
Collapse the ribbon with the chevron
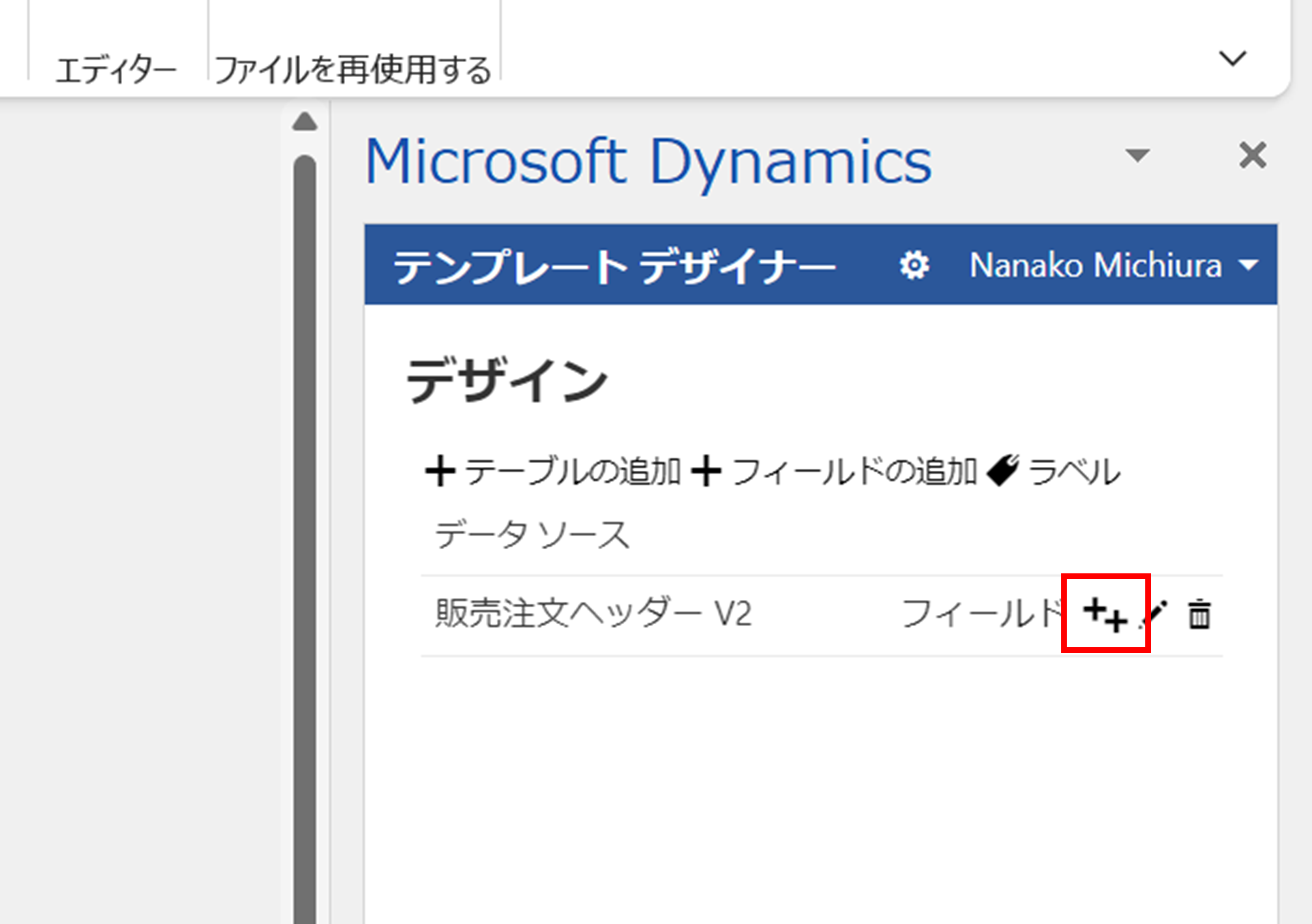pyautogui.click(x=1233, y=58)
